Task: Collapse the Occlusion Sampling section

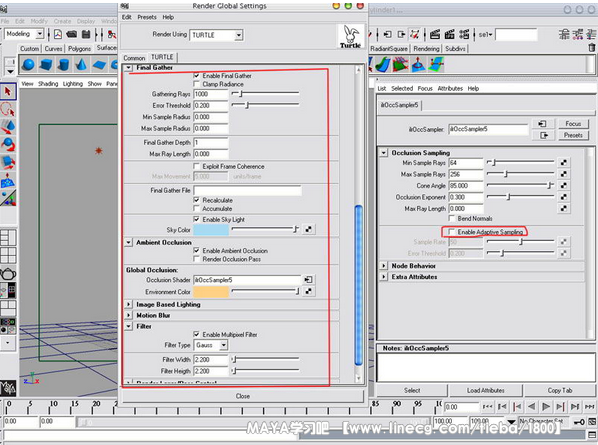Action: pos(384,153)
